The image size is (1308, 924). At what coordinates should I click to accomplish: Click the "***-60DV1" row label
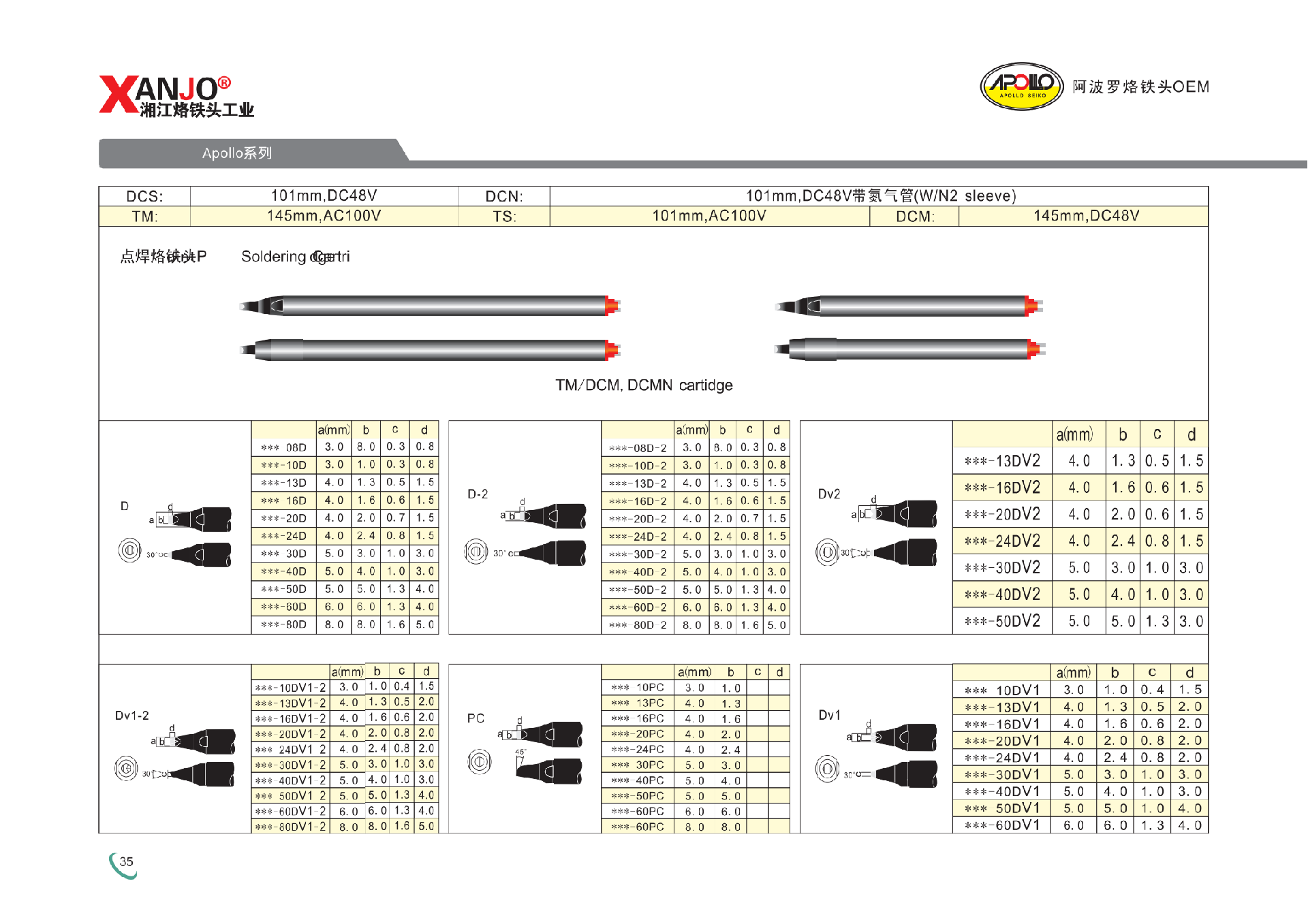(x=1002, y=825)
